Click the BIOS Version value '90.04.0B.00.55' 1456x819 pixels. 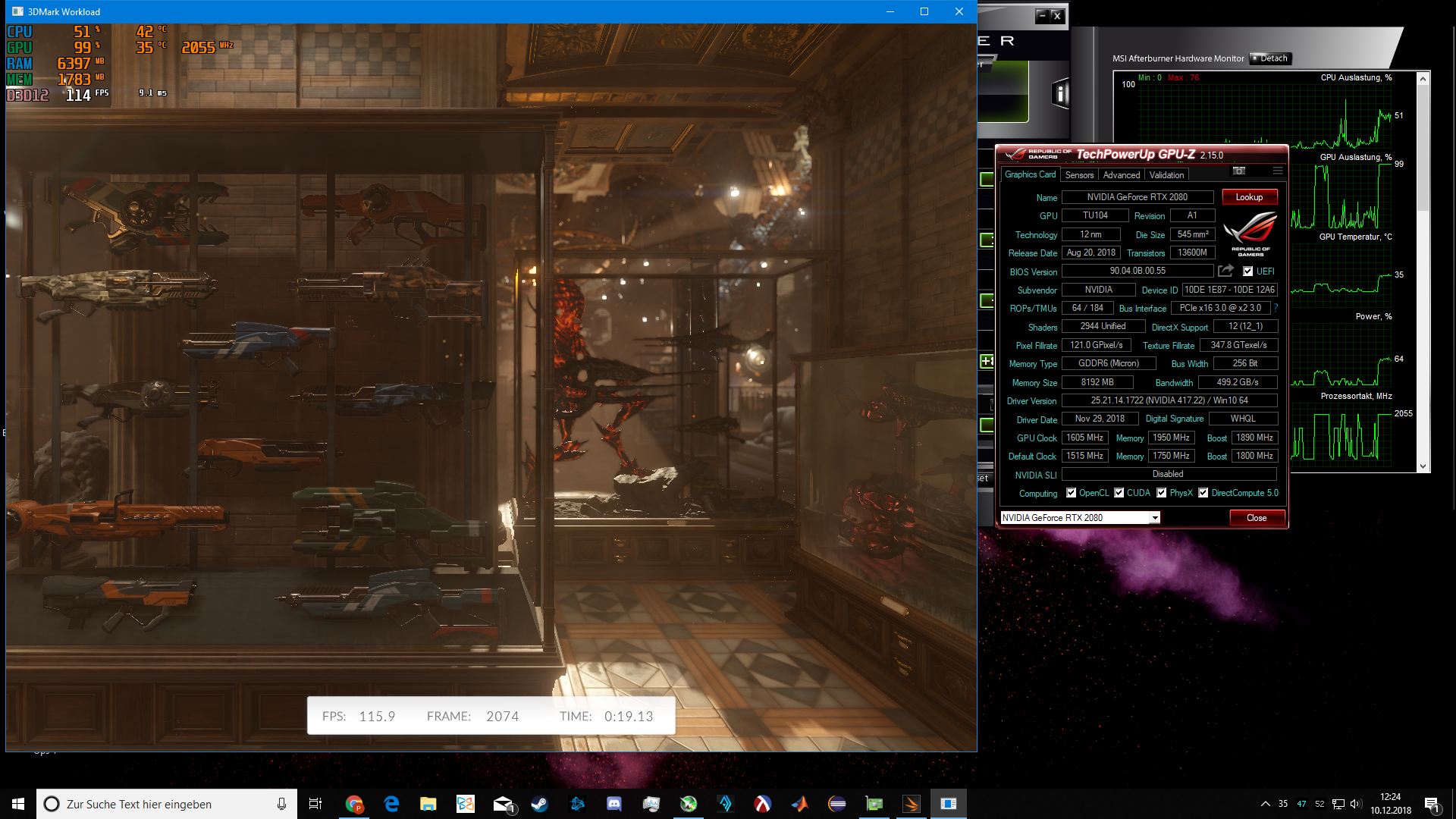[x=1137, y=271]
